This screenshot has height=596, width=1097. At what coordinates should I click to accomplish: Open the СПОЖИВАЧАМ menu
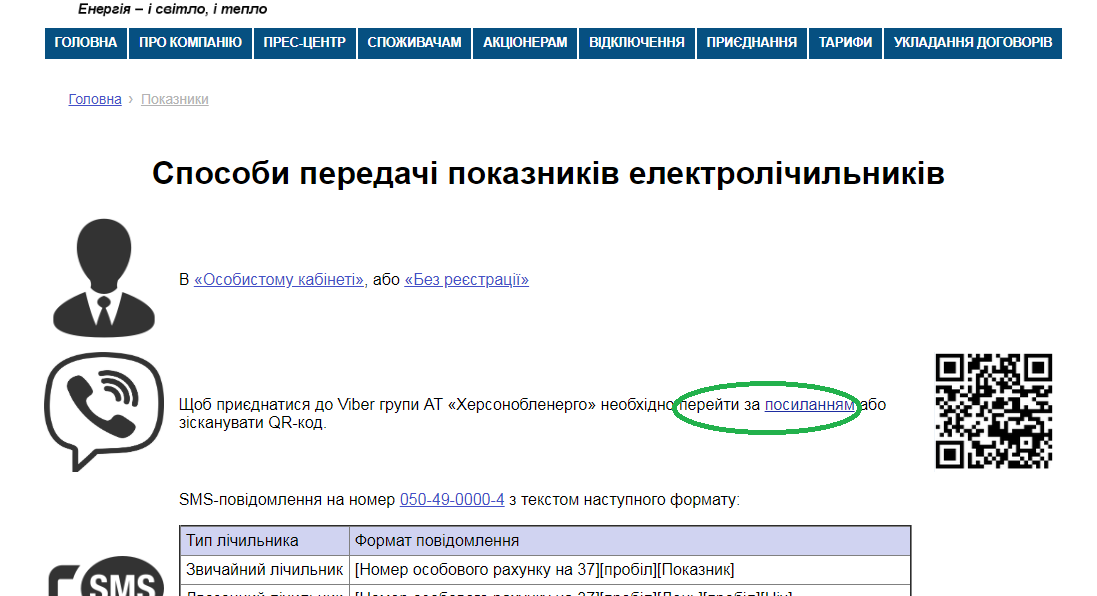(x=414, y=43)
